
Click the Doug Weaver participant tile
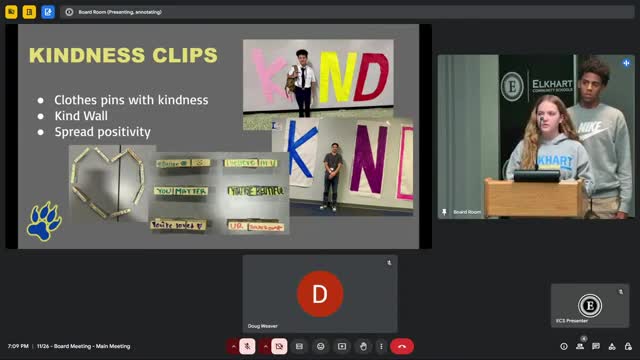pyautogui.click(x=320, y=294)
